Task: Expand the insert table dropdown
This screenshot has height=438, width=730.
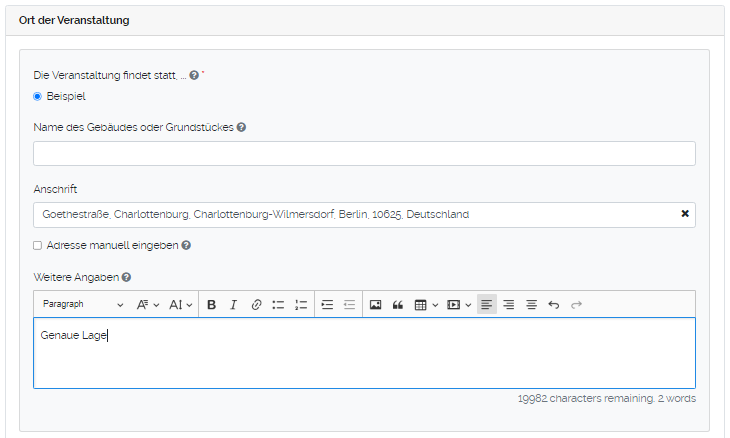Action: click(x=426, y=305)
